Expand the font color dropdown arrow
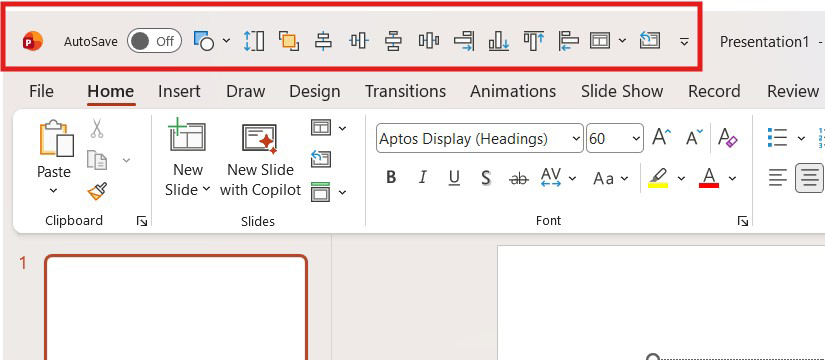Screen dimensions: 825x360 coord(732,178)
